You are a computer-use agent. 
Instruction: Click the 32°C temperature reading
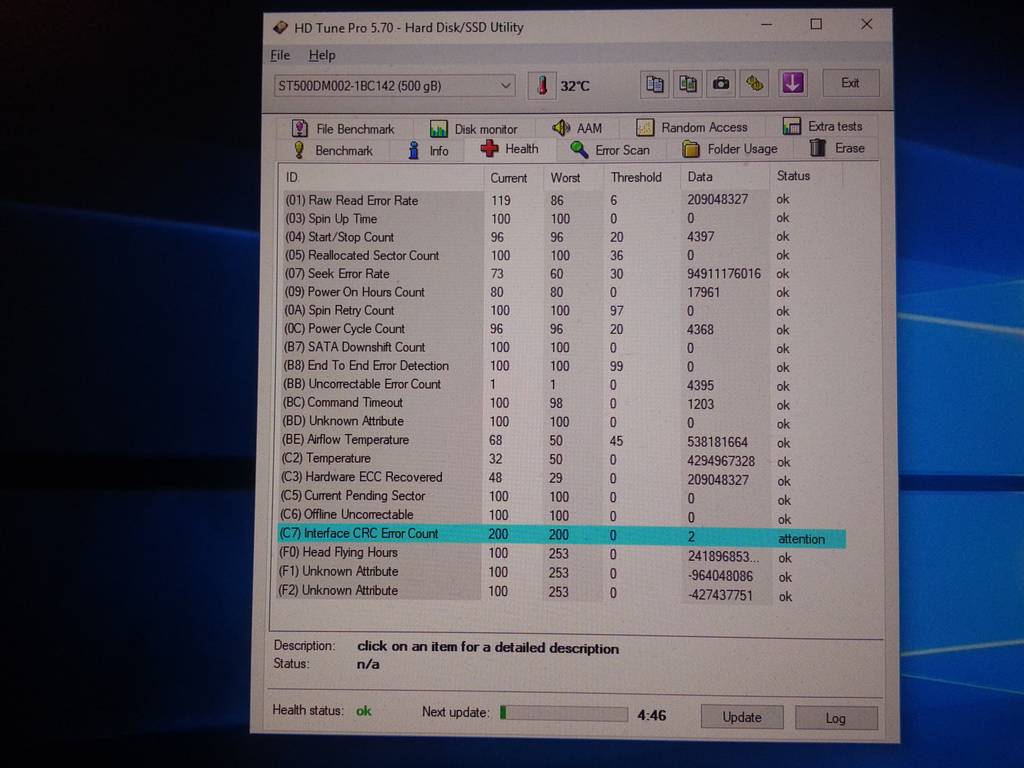click(x=575, y=86)
